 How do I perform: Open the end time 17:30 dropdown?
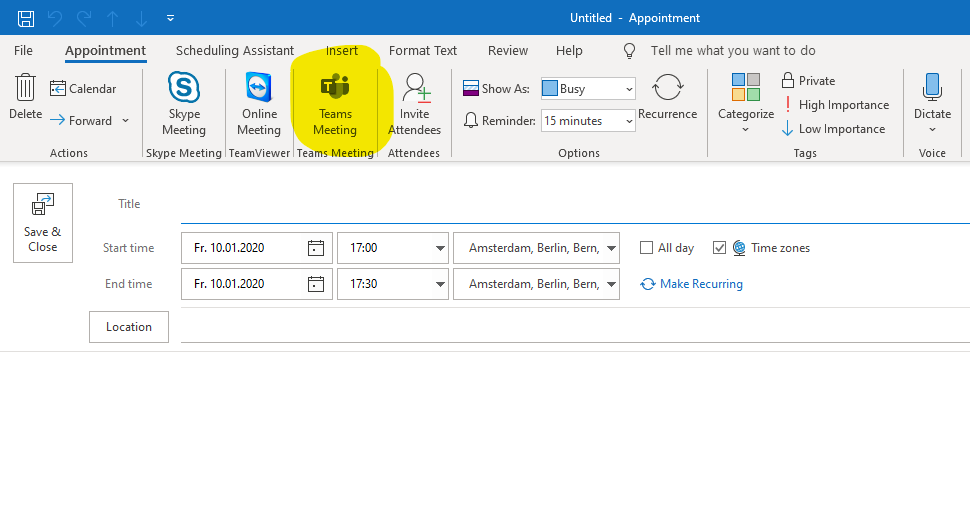point(440,284)
